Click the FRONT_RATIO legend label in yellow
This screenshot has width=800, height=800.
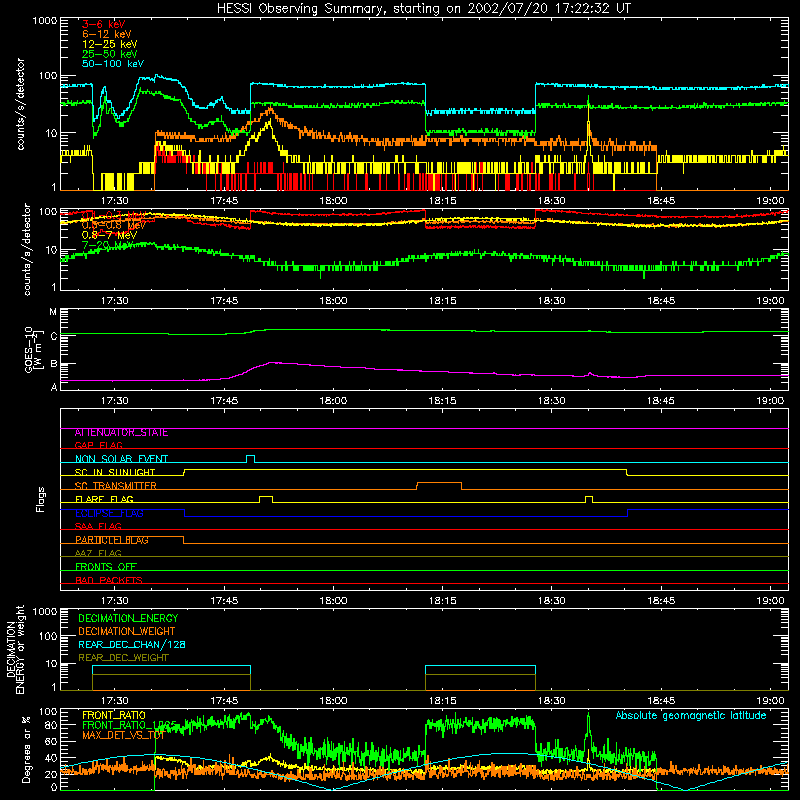114,715
